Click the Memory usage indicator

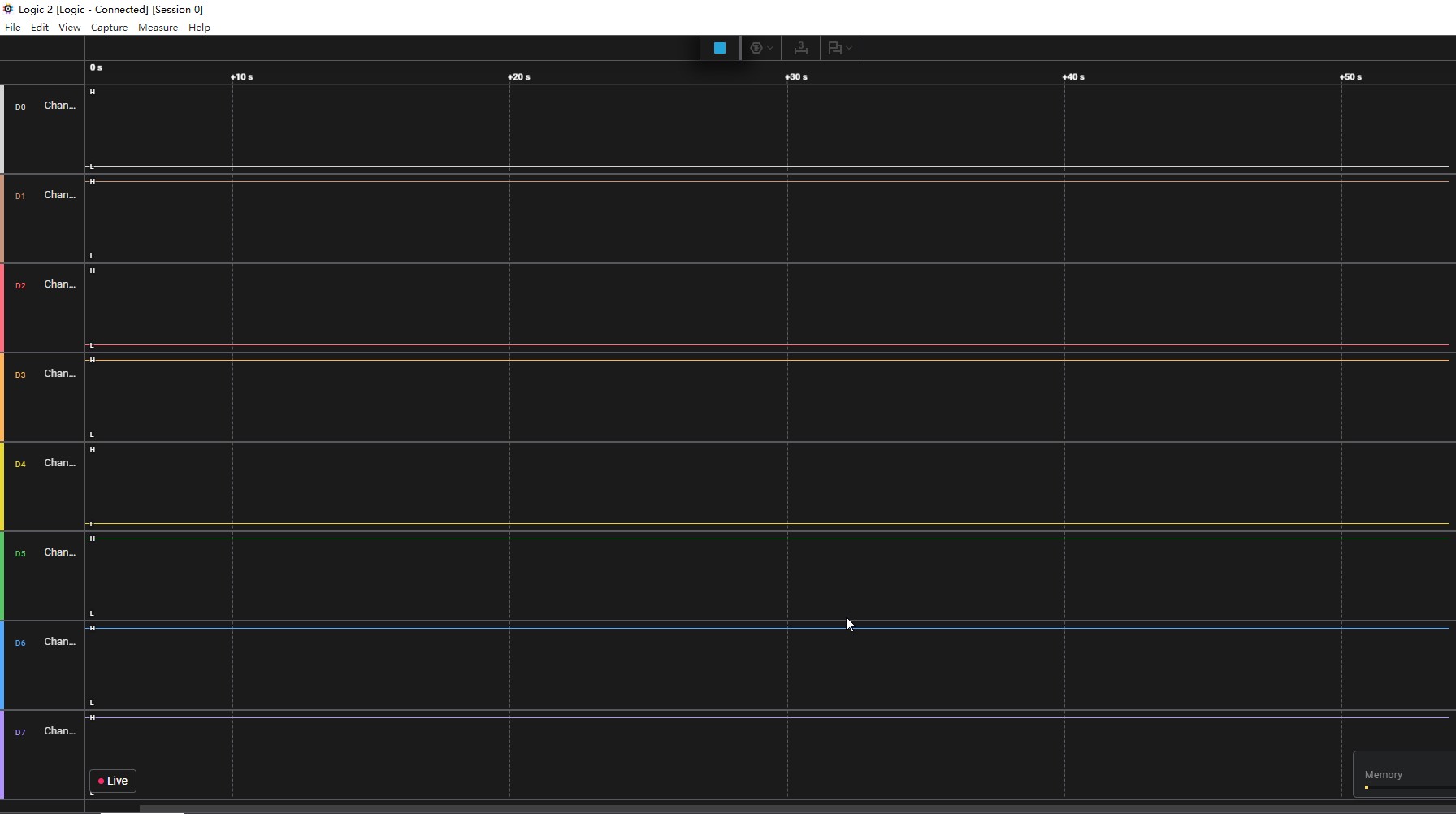pyautogui.click(x=1404, y=775)
